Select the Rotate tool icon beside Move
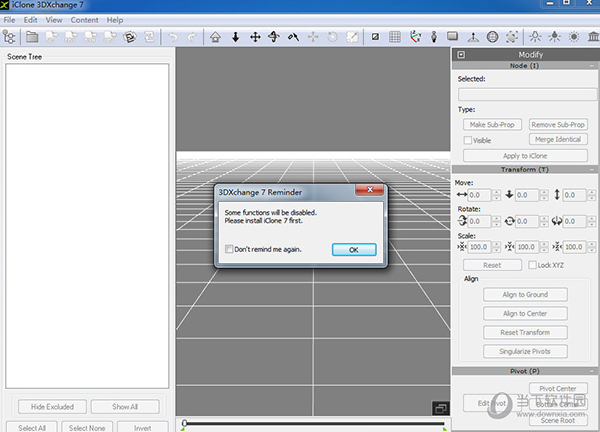 click(x=274, y=37)
